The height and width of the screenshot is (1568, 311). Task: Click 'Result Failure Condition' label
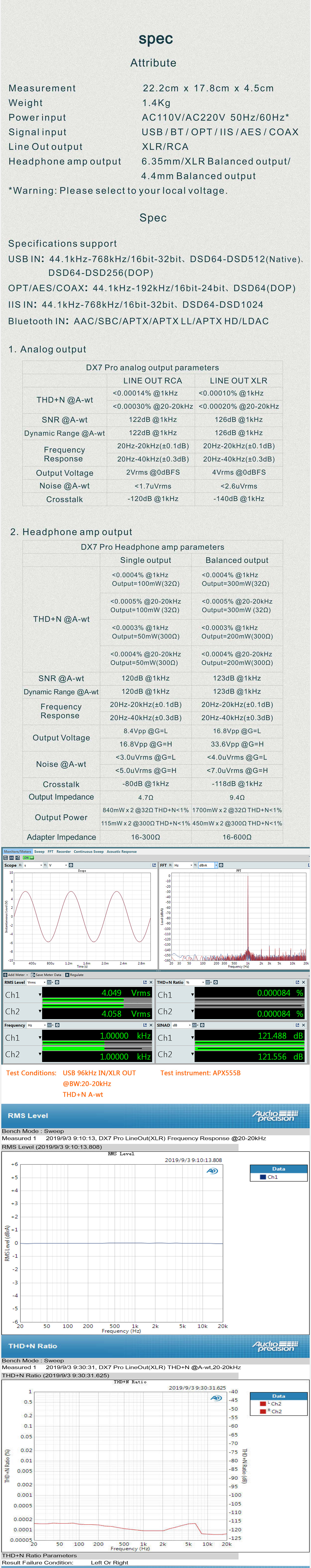38,1563
